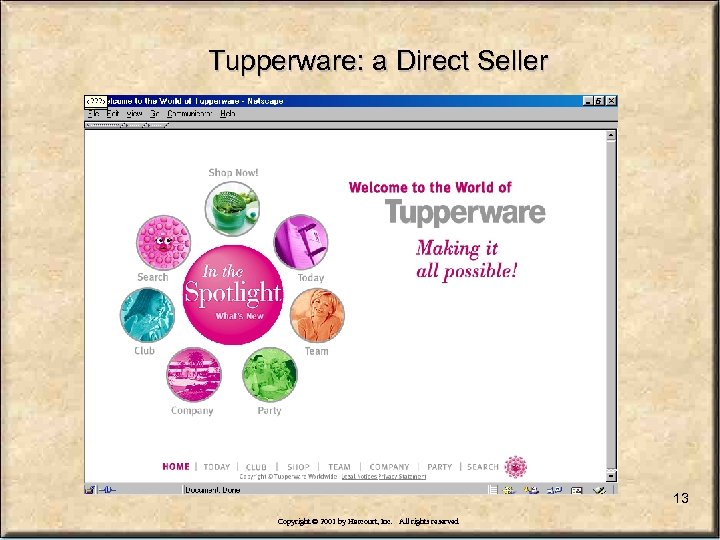This screenshot has height=540, width=720.
Task: Click TODAY in the bottom navigation
Action: point(217,467)
